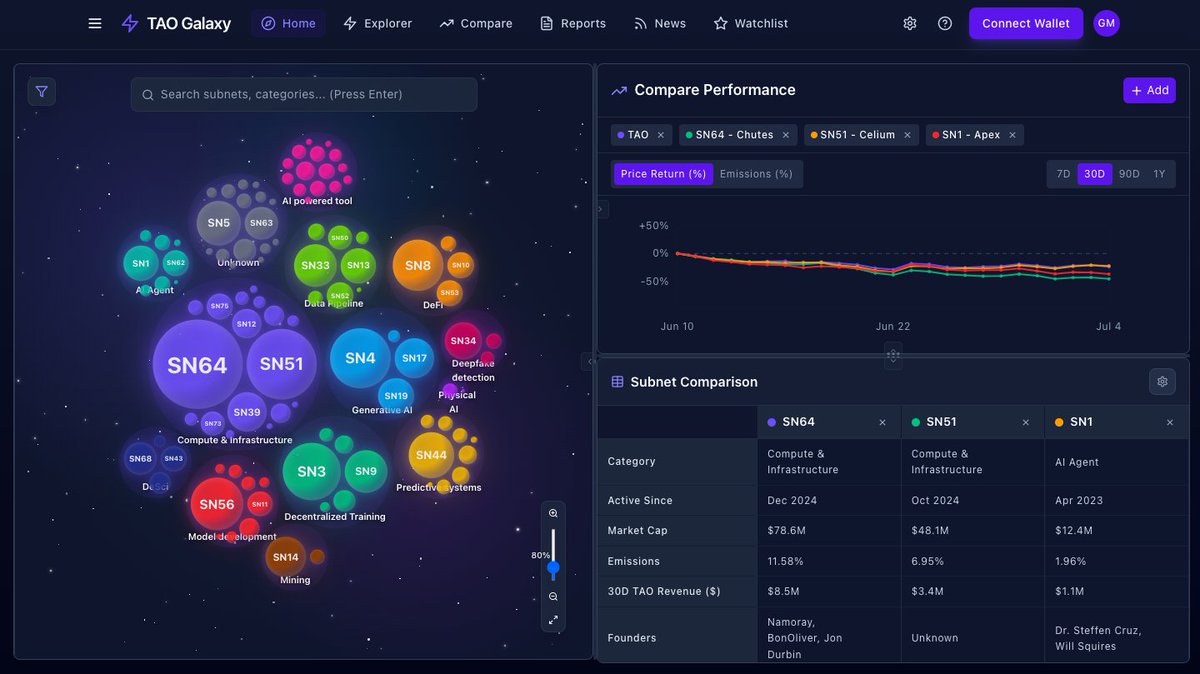Open Subnet Comparison settings gear

coord(1162,381)
